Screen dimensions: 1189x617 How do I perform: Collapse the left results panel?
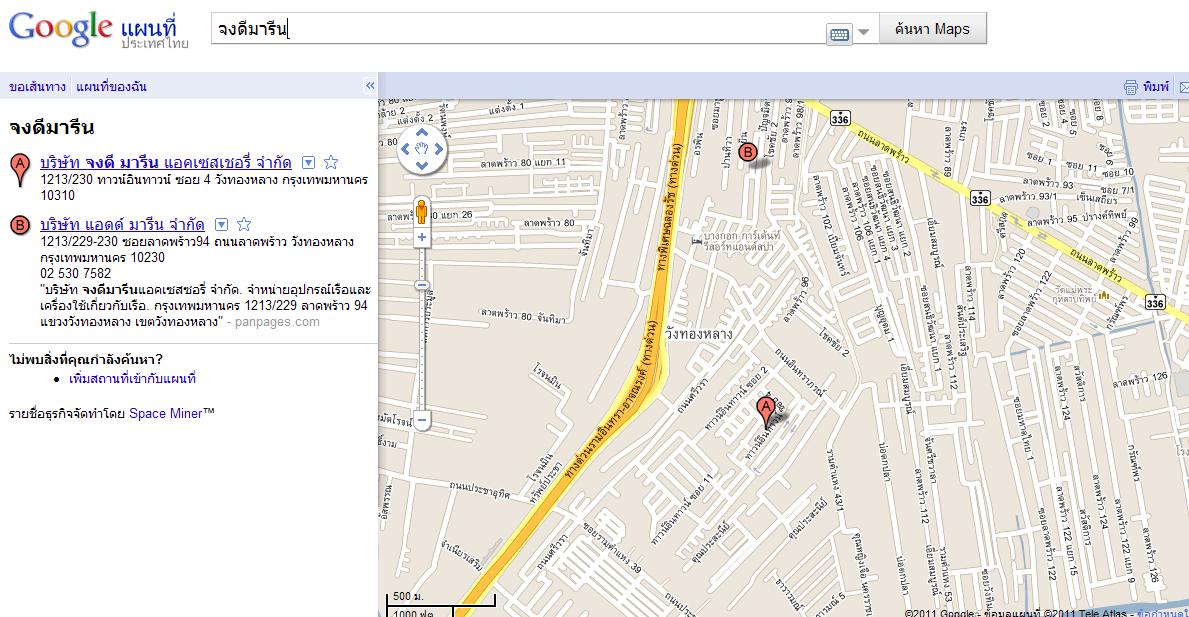369,86
